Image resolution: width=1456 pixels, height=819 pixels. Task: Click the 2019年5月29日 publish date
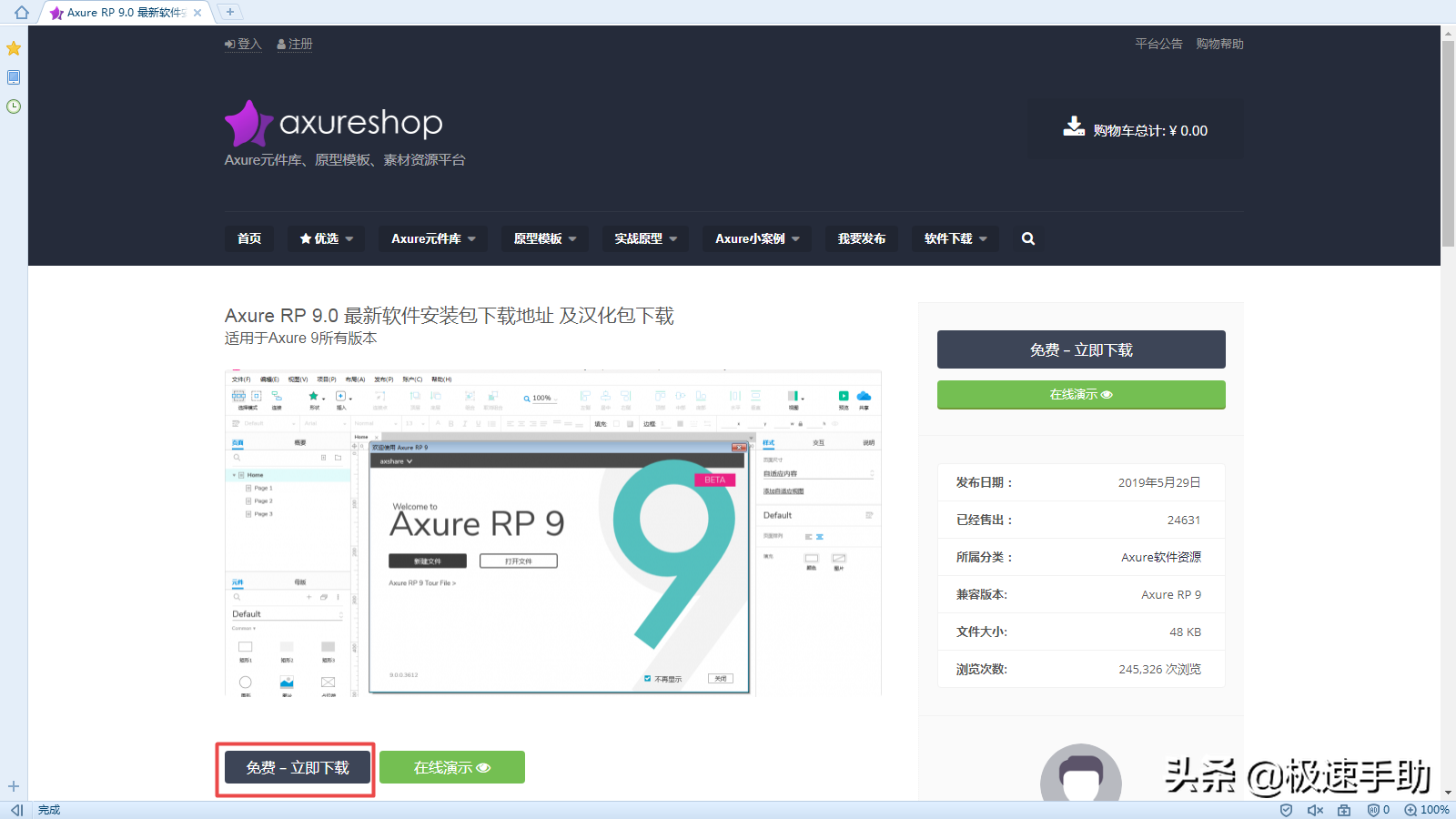1159,482
